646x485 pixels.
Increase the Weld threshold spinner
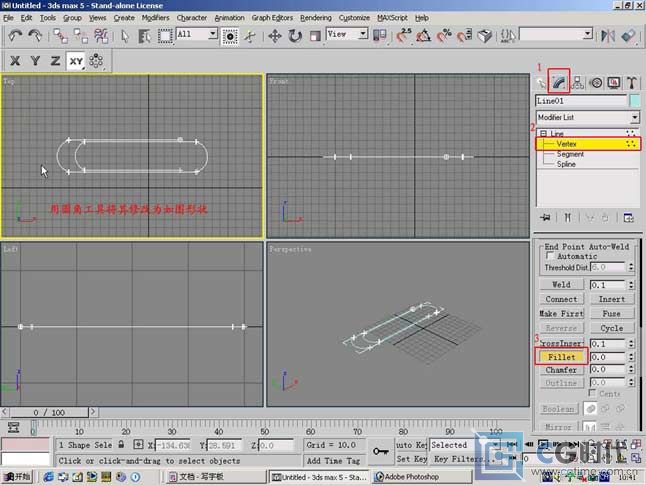(x=631, y=283)
